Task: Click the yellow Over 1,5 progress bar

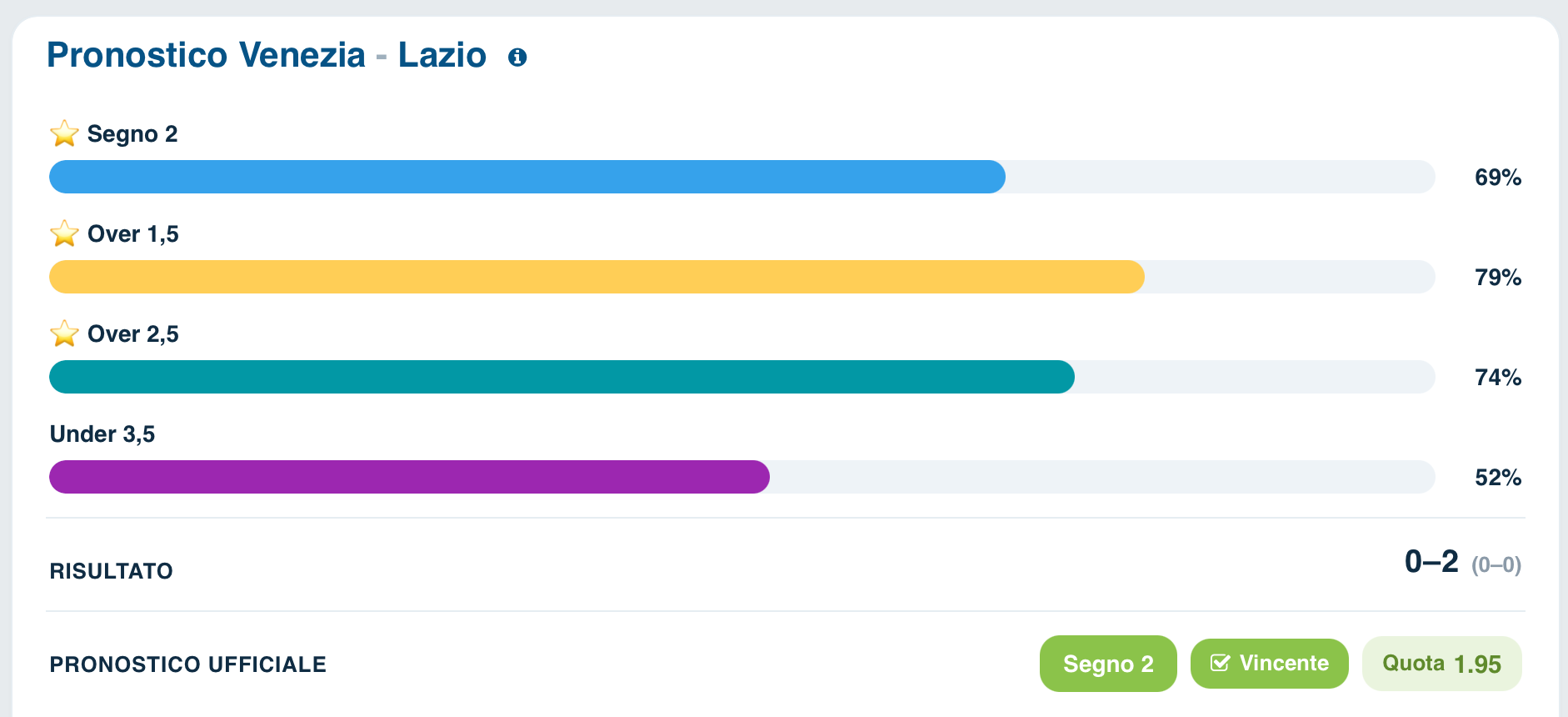Action: (742, 277)
